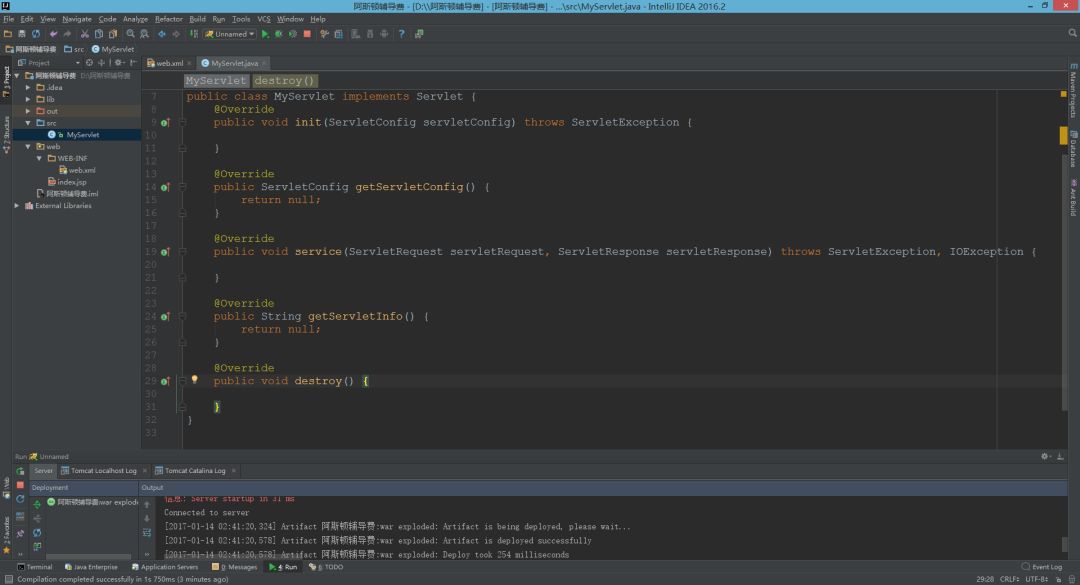Viewport: 1080px width, 585px height.
Task: Click Scroll from Source icon in Project panel
Action: [89, 63]
